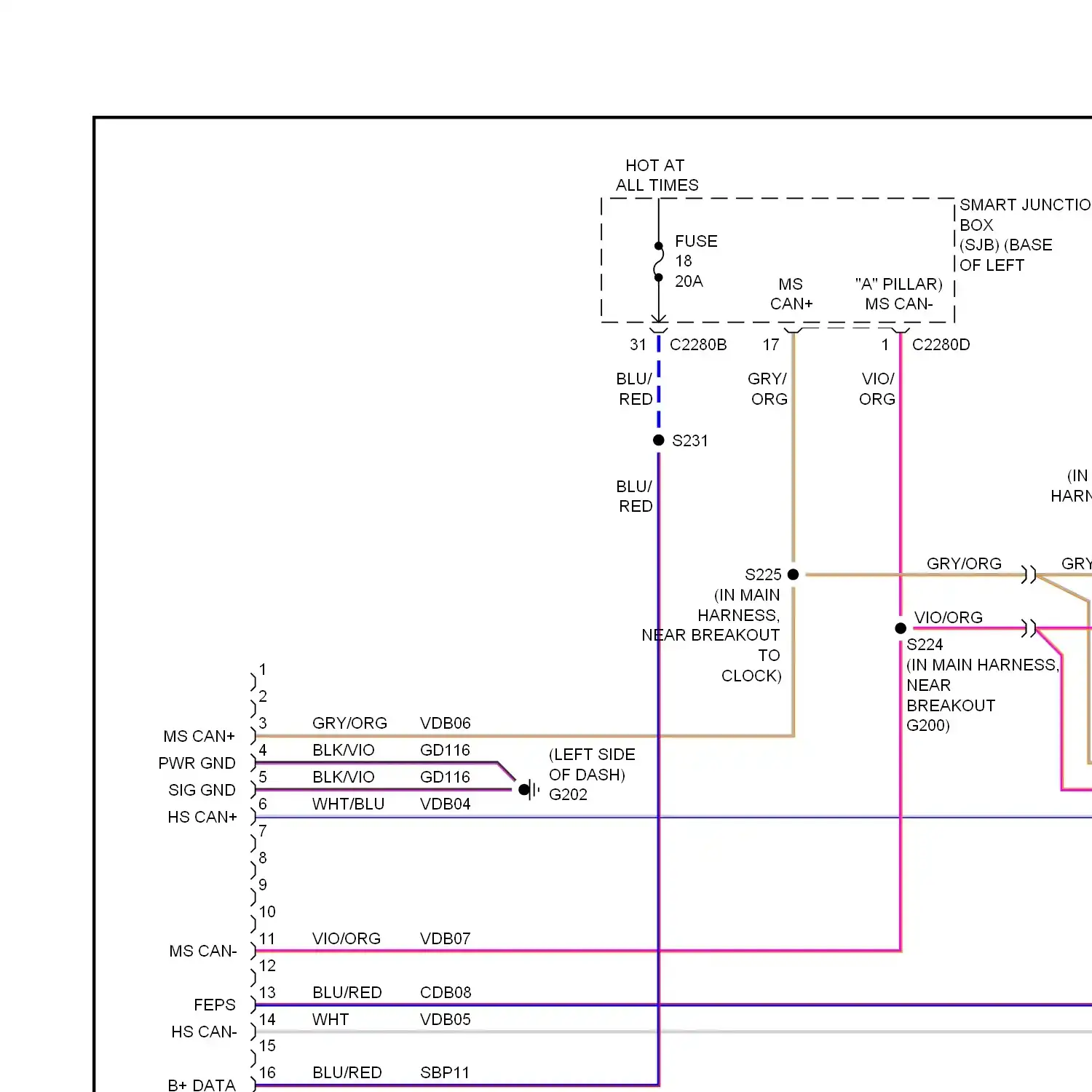
Task: Click the "SMART JUNCTION BOX" label
Action: tap(1025, 215)
